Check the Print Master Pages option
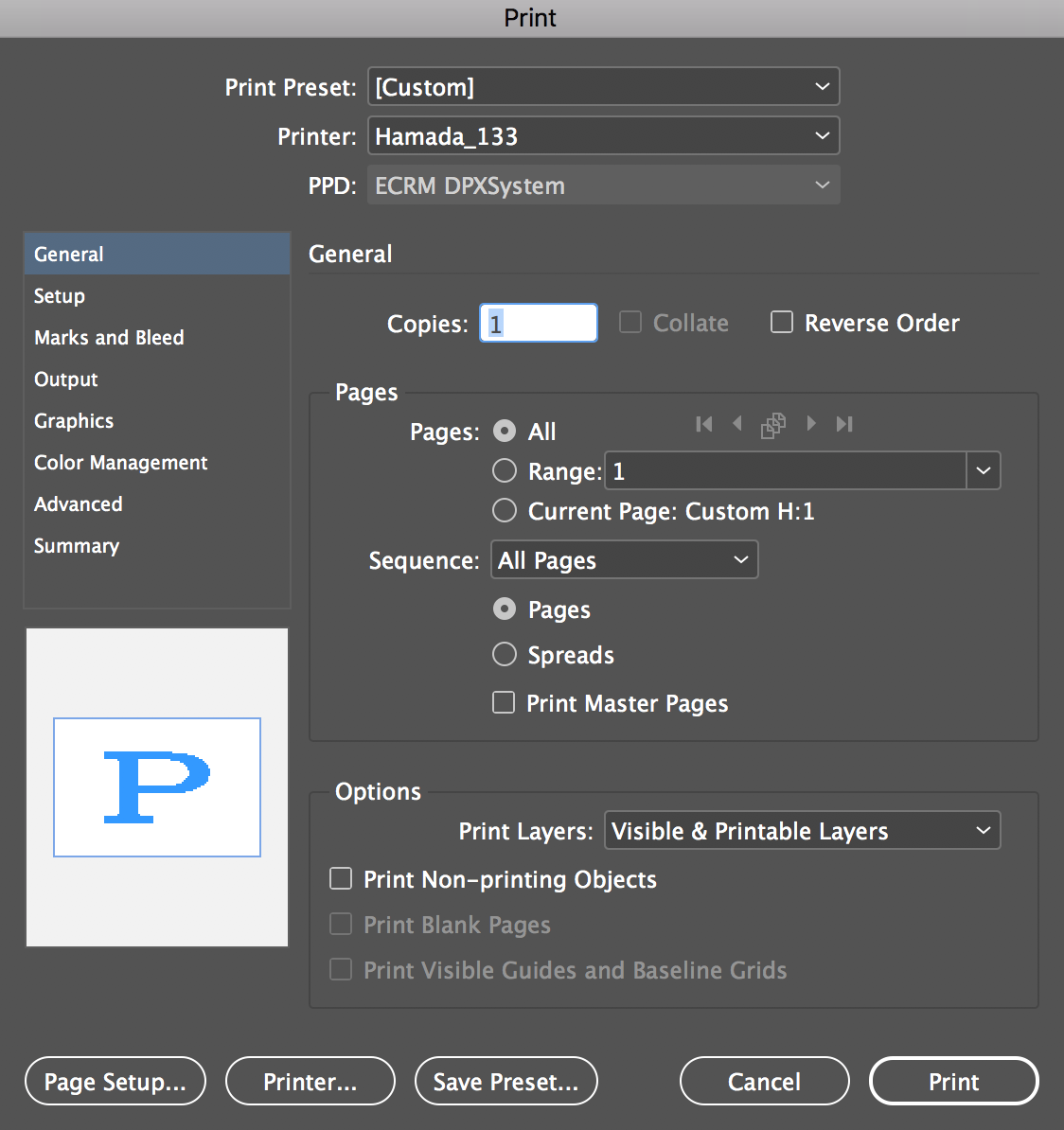 pyautogui.click(x=504, y=702)
